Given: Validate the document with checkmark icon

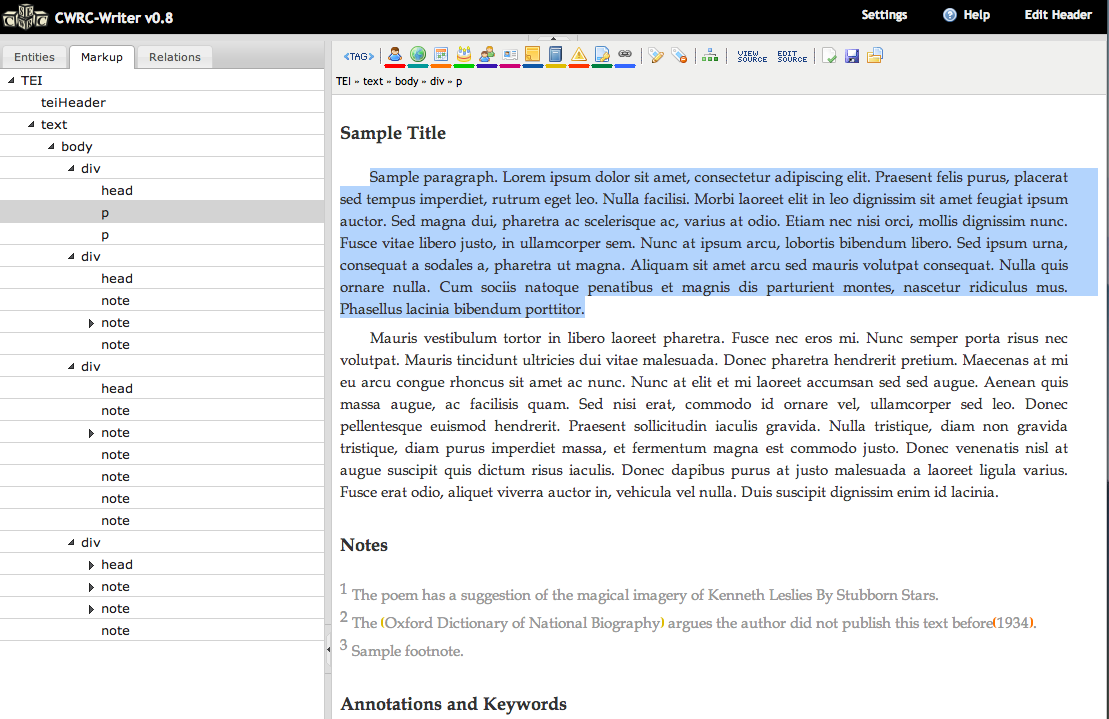Looking at the screenshot, I should 829,56.
